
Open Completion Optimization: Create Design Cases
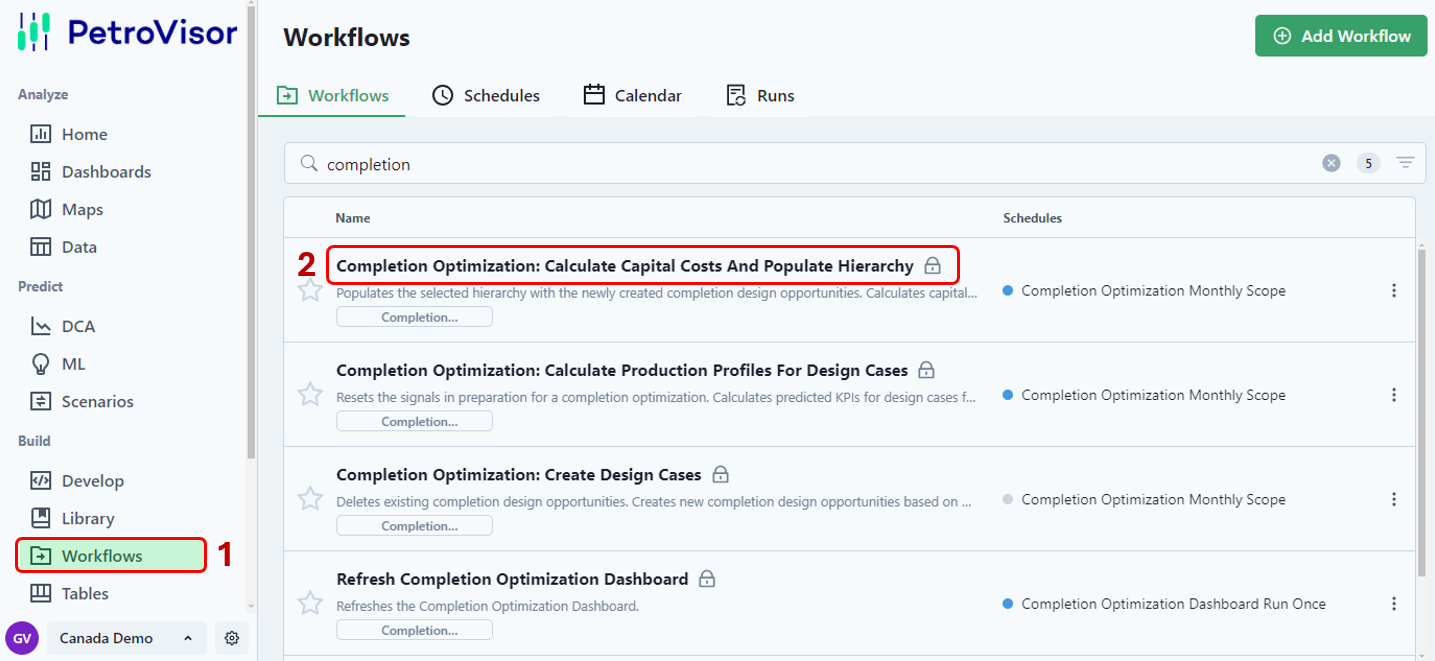pos(519,474)
